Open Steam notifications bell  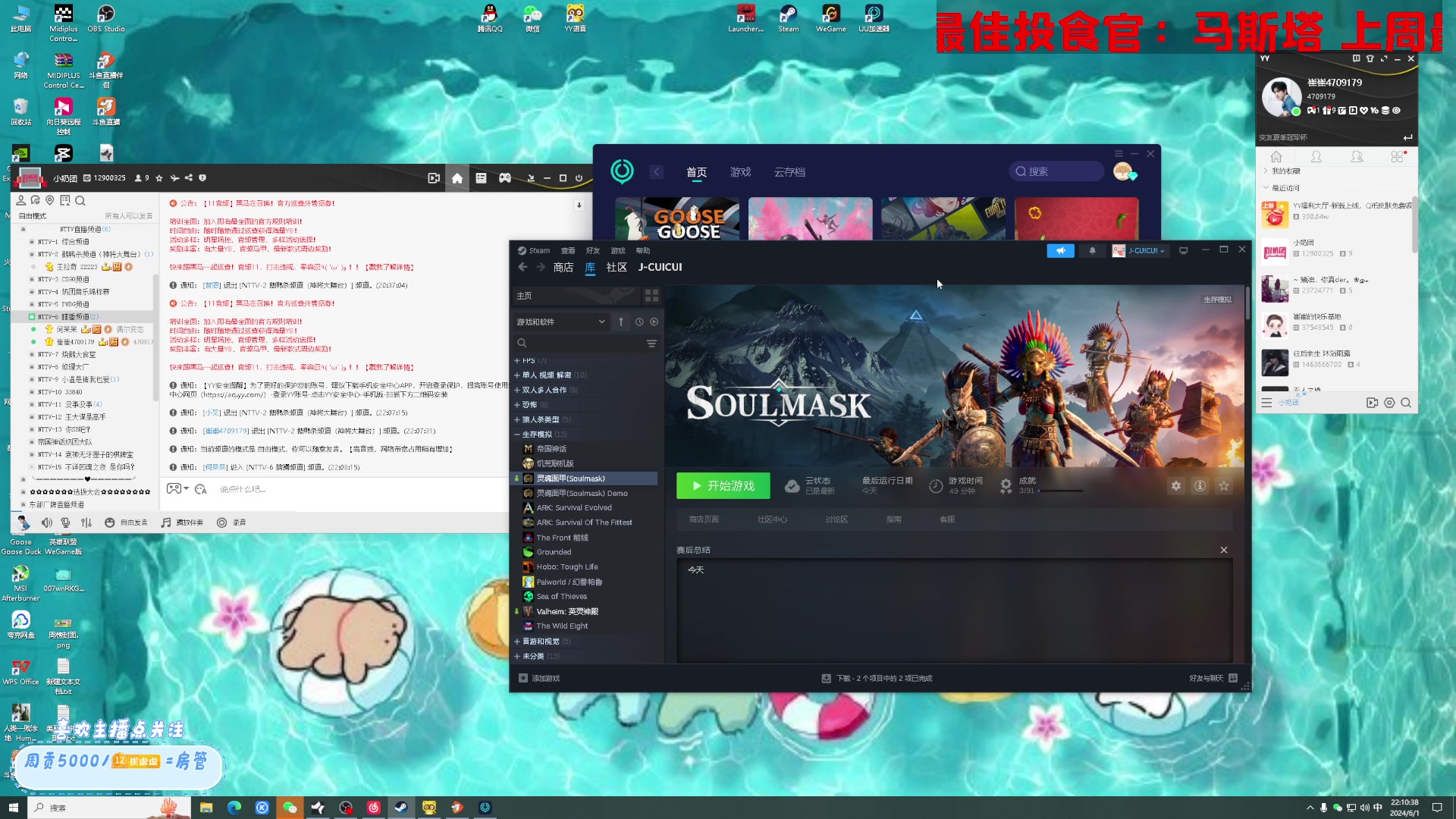click(1092, 251)
